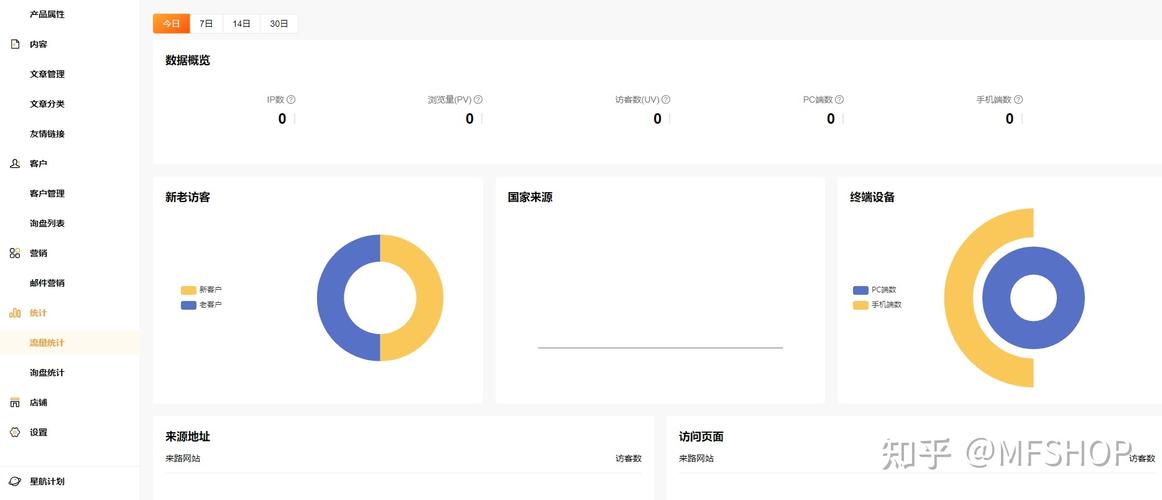The image size is (1162, 500).
Task: Click the 内容 document icon in sidebar
Action: pyautogui.click(x=15, y=44)
